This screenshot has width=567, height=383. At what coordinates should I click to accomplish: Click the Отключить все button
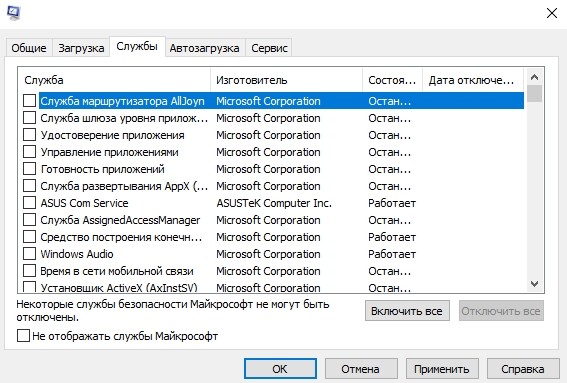pyautogui.click(x=501, y=311)
